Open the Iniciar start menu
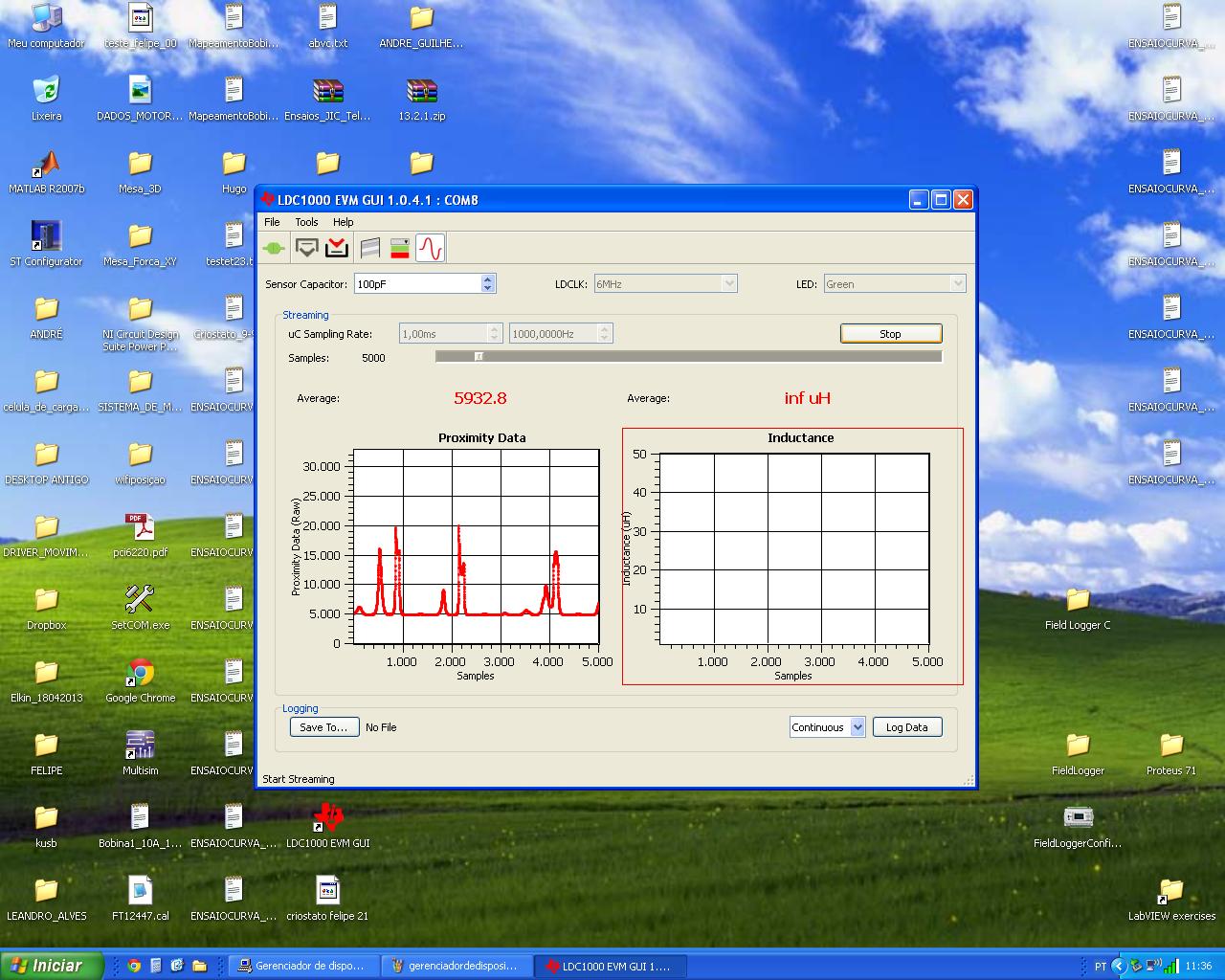1225x980 pixels. [52, 966]
